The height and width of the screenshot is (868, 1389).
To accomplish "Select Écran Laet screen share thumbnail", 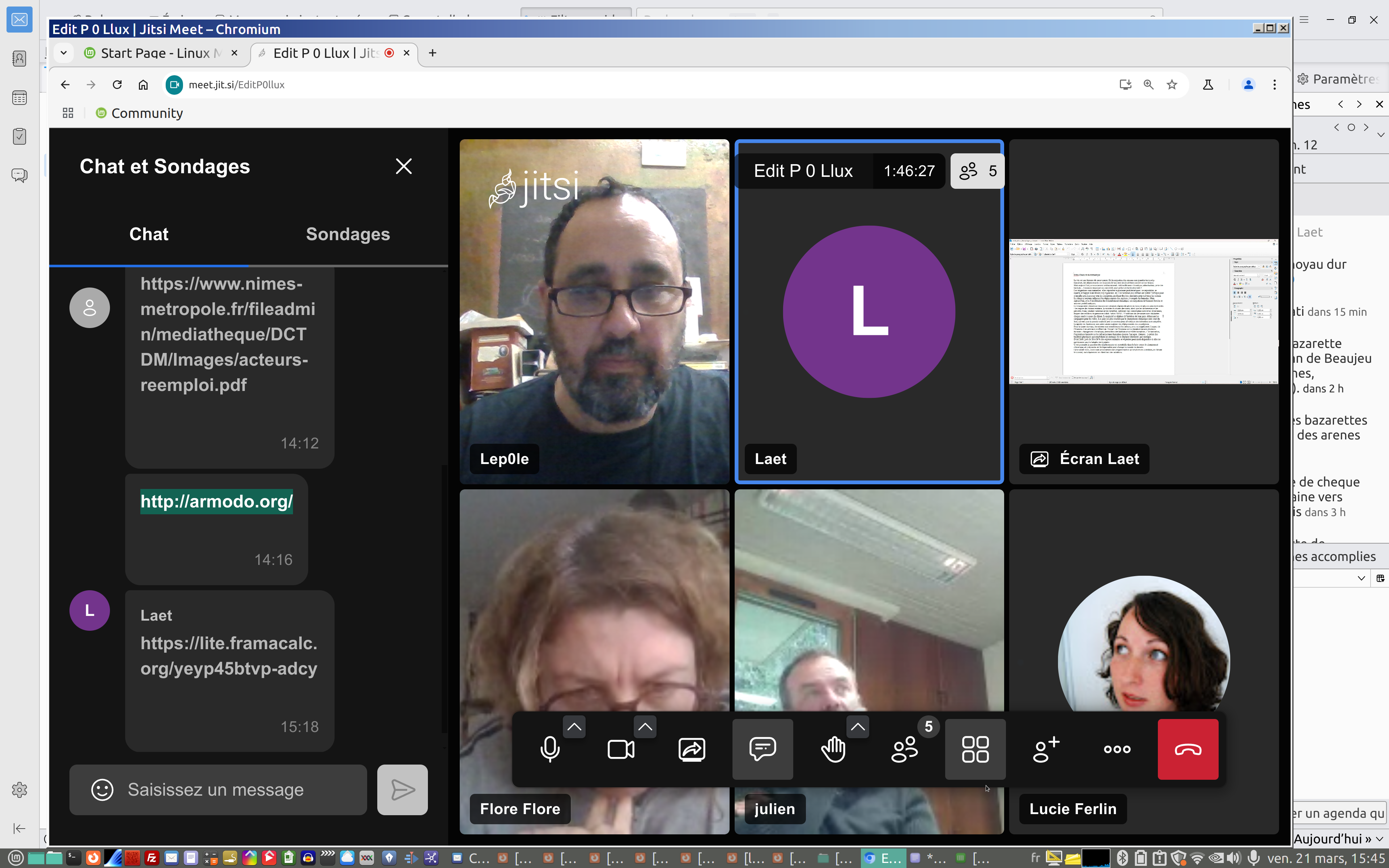I will 1143,311.
